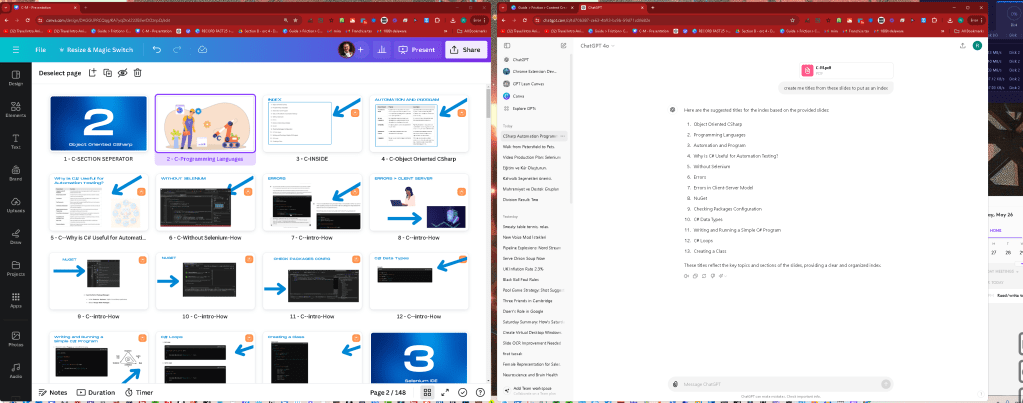Open the Design panel in Canva sidebar
1023x403 pixels.
click(x=16, y=78)
